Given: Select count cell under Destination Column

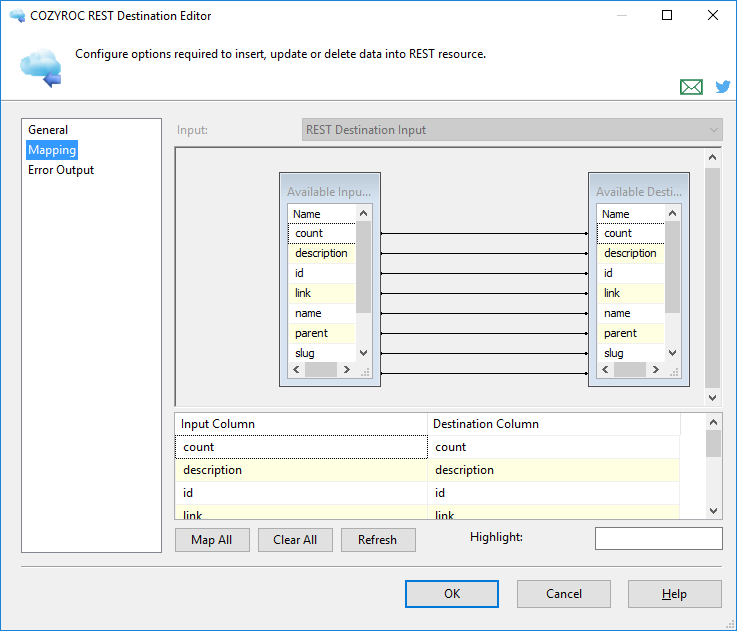Looking at the screenshot, I should tap(553, 447).
